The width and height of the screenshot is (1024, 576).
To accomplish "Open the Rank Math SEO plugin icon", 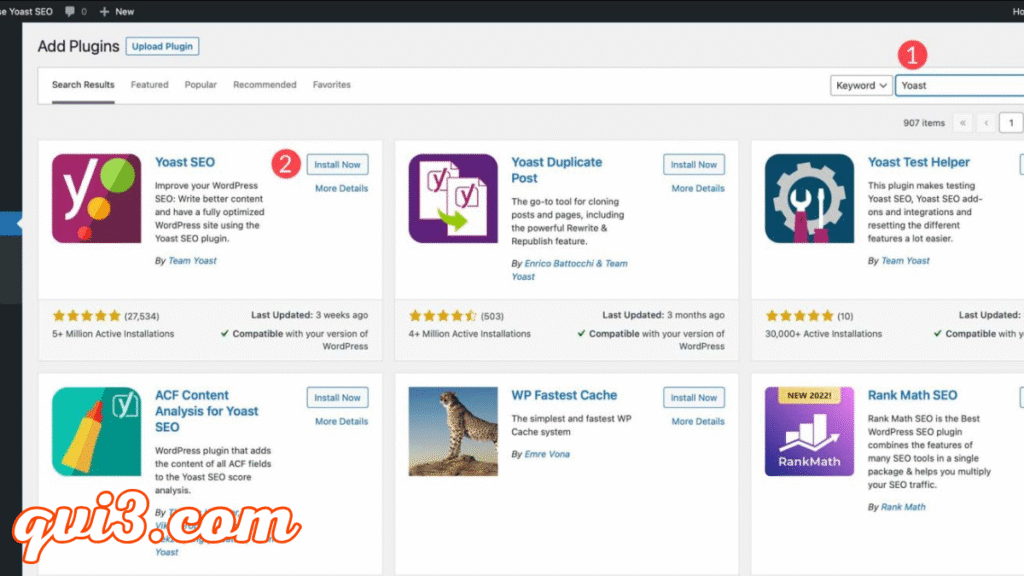I will pyautogui.click(x=809, y=432).
